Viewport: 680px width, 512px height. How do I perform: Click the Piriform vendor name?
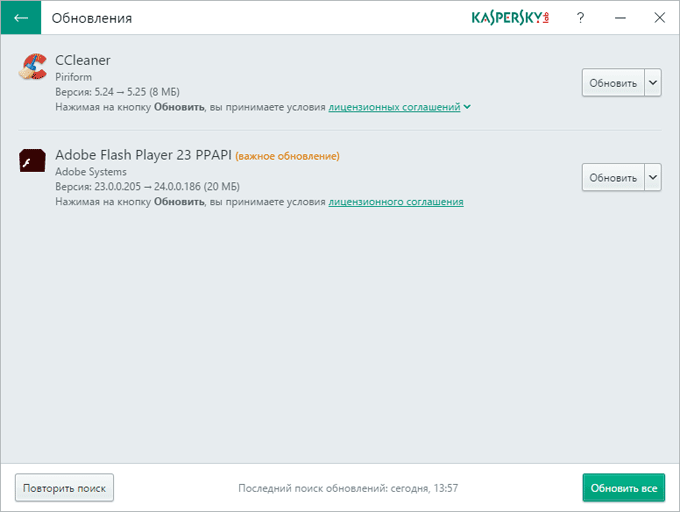[73, 77]
